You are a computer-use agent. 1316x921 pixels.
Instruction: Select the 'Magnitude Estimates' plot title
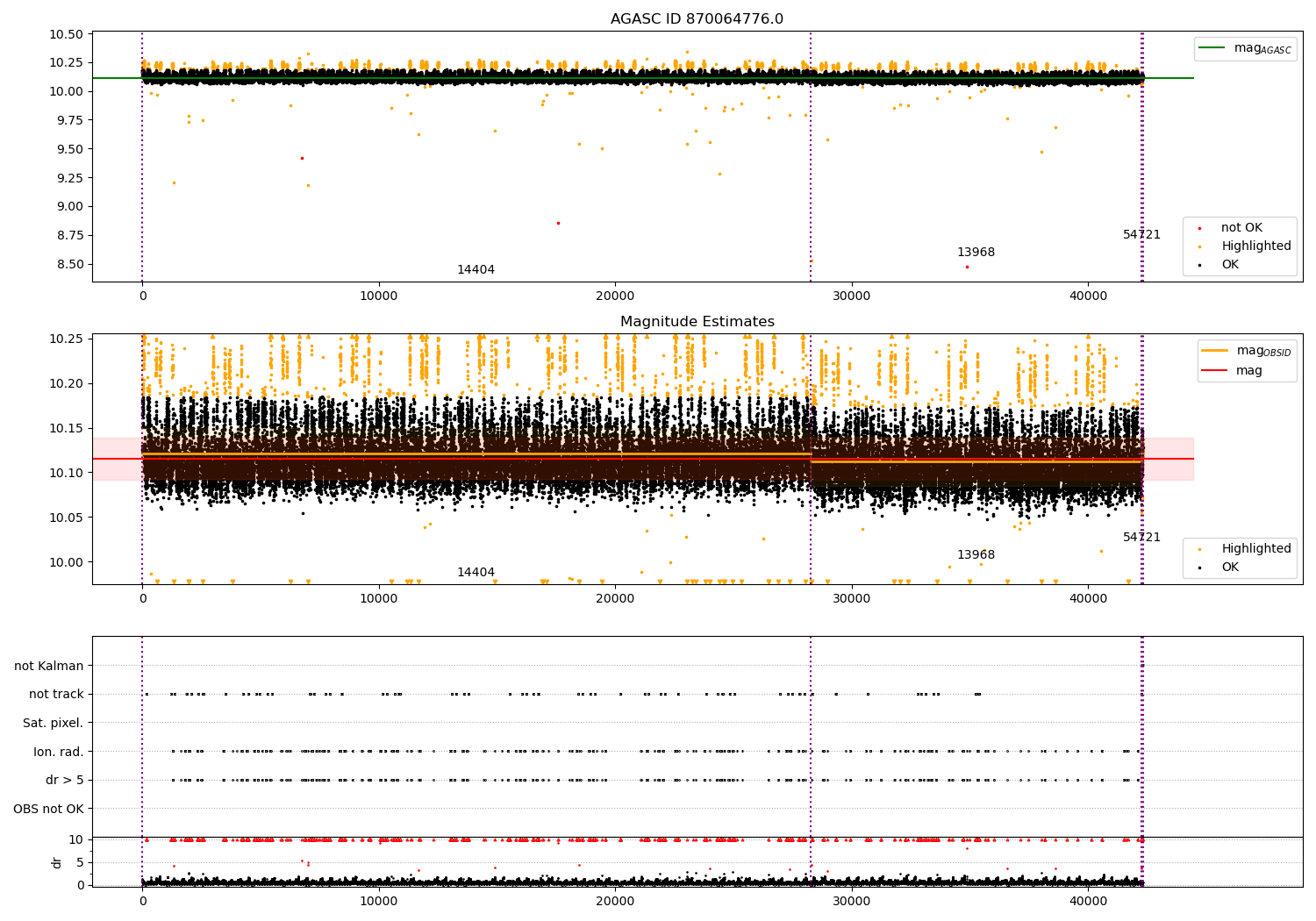click(697, 322)
